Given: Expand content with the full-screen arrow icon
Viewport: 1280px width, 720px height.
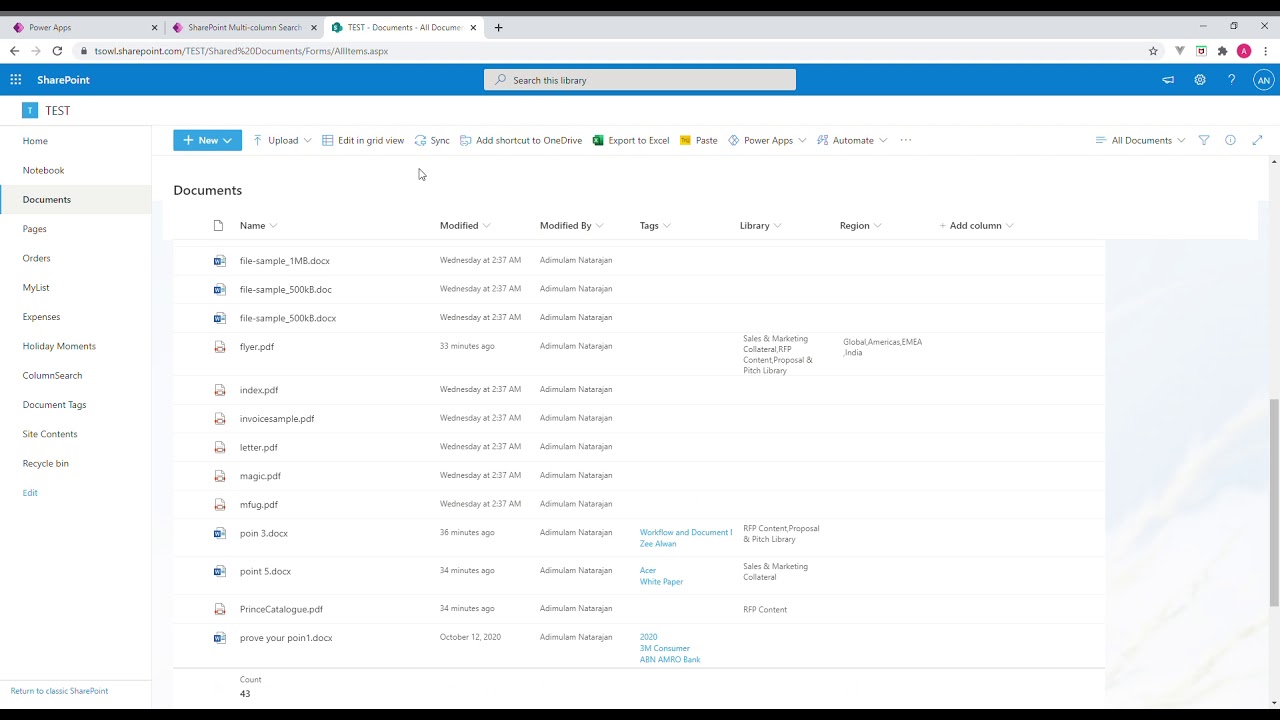Looking at the screenshot, I should click(x=1258, y=140).
